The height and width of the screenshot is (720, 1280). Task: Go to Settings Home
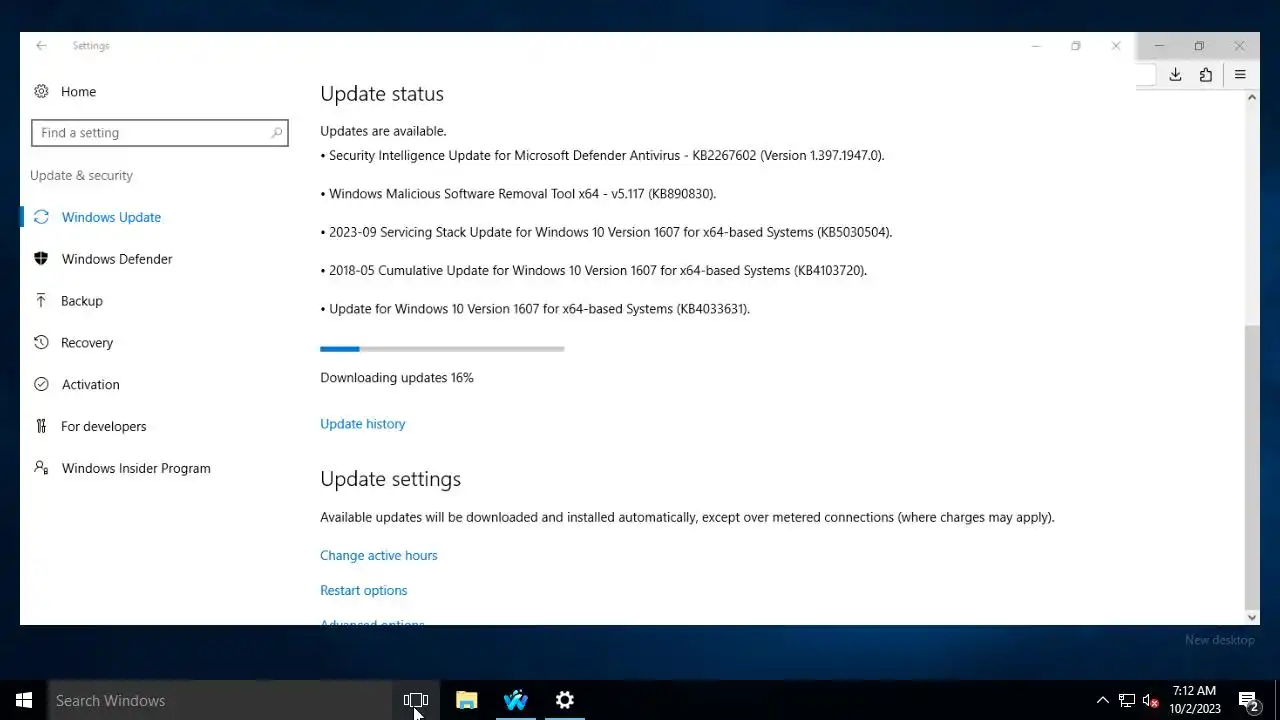pos(78,91)
